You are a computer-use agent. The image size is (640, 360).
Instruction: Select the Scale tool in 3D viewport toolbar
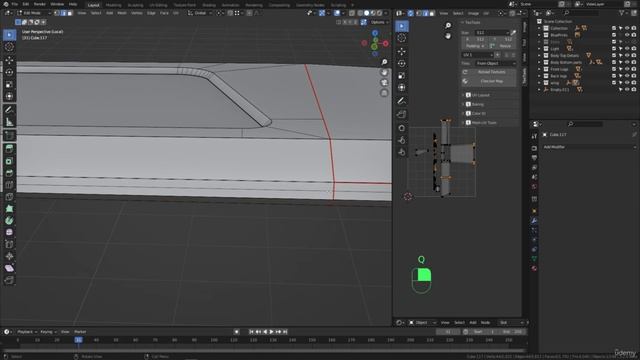click(9, 84)
